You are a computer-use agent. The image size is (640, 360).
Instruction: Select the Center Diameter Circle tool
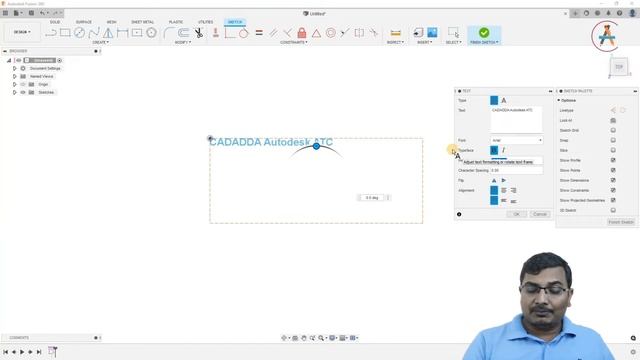(80, 33)
